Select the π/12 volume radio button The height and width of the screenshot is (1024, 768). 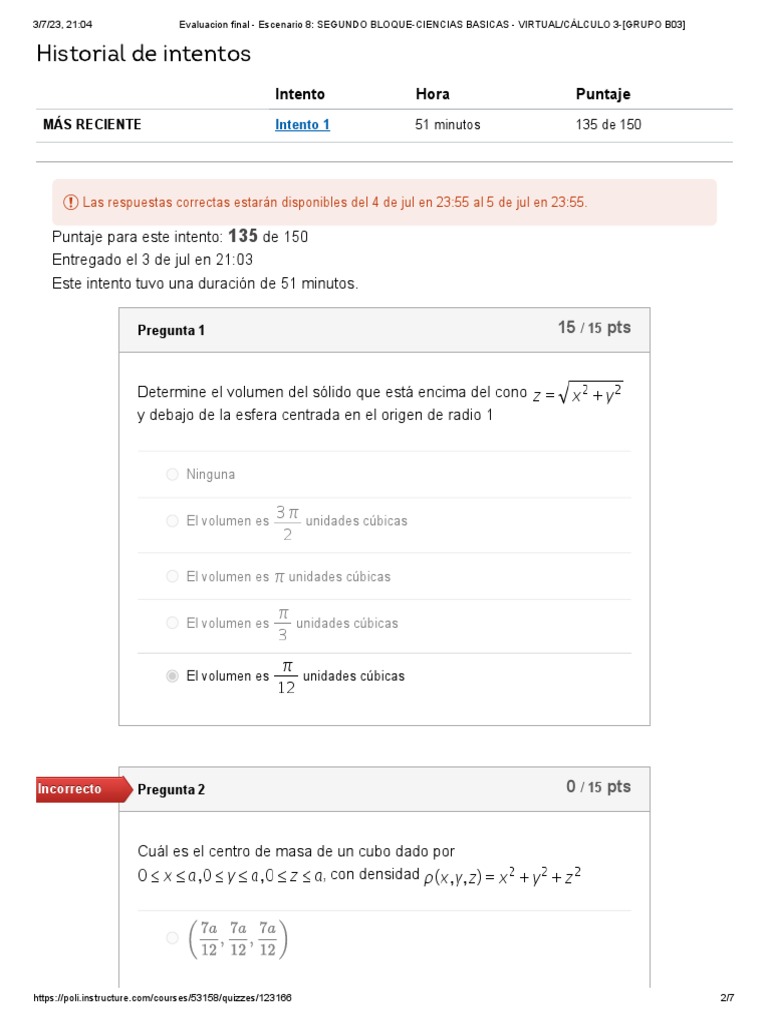(172, 676)
